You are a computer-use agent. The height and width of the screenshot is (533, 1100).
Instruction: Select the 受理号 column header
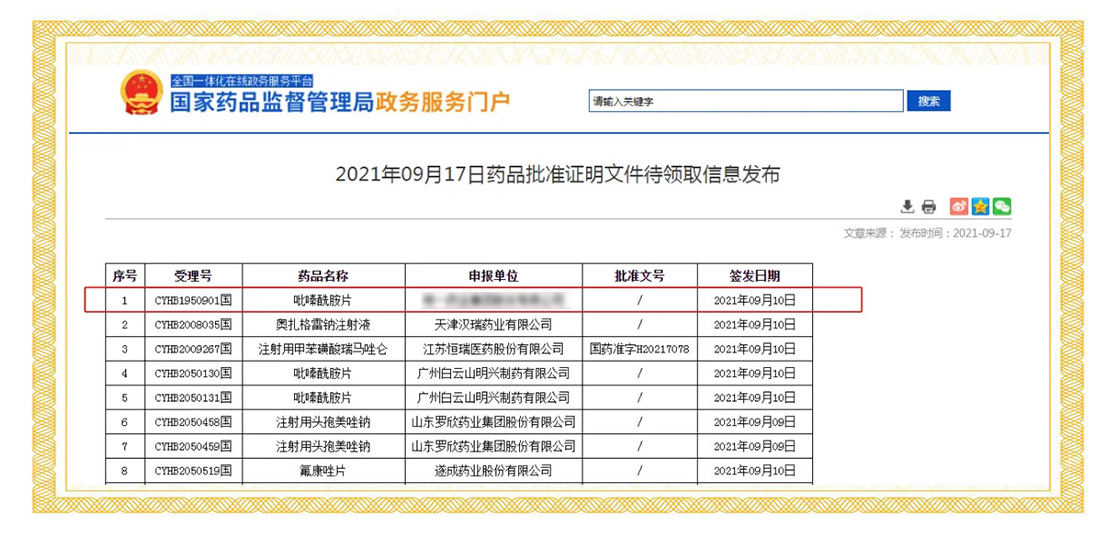[x=193, y=276]
